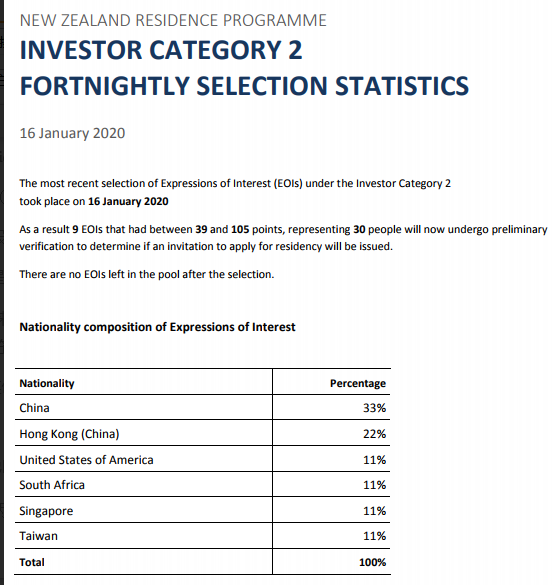Click the 22% value for Hong Kong
553x585 pixels.
[x=375, y=434]
